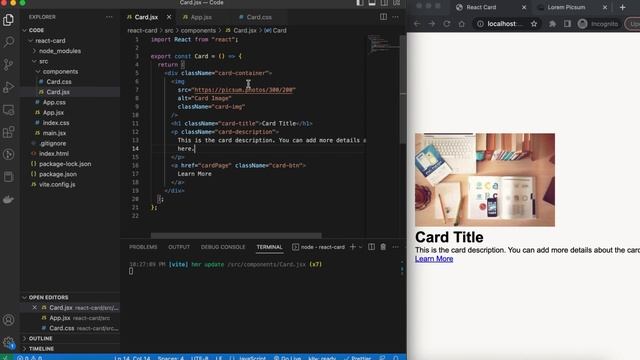This screenshot has height=360, width=640.
Task: Open vite.config.js in file explorer
Action: [x=57, y=184]
